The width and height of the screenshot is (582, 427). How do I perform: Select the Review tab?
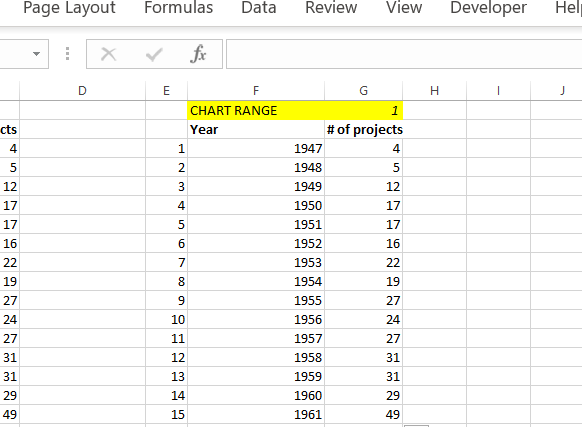[331, 7]
